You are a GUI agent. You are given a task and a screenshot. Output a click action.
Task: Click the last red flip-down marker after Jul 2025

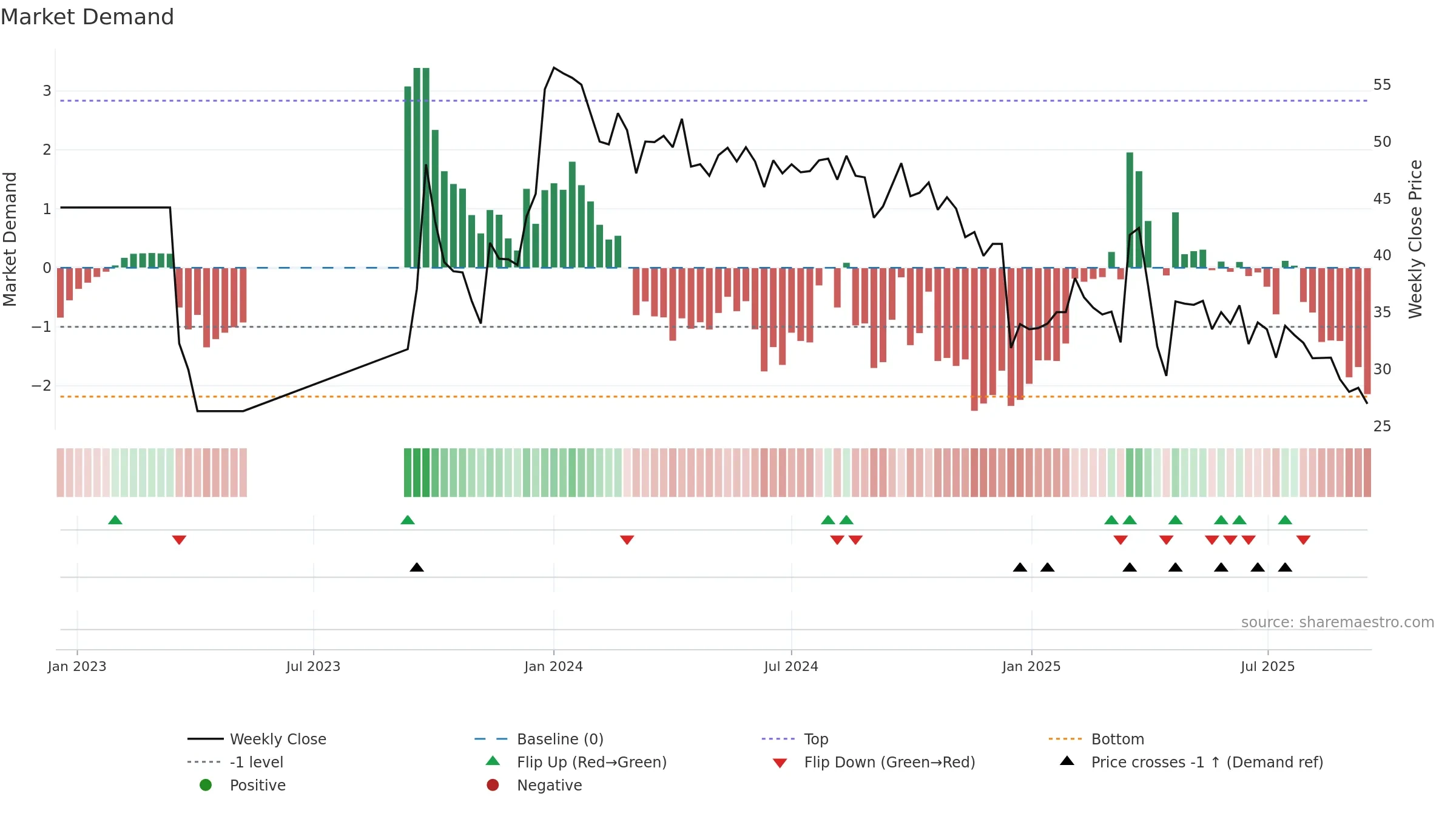pyautogui.click(x=1303, y=540)
